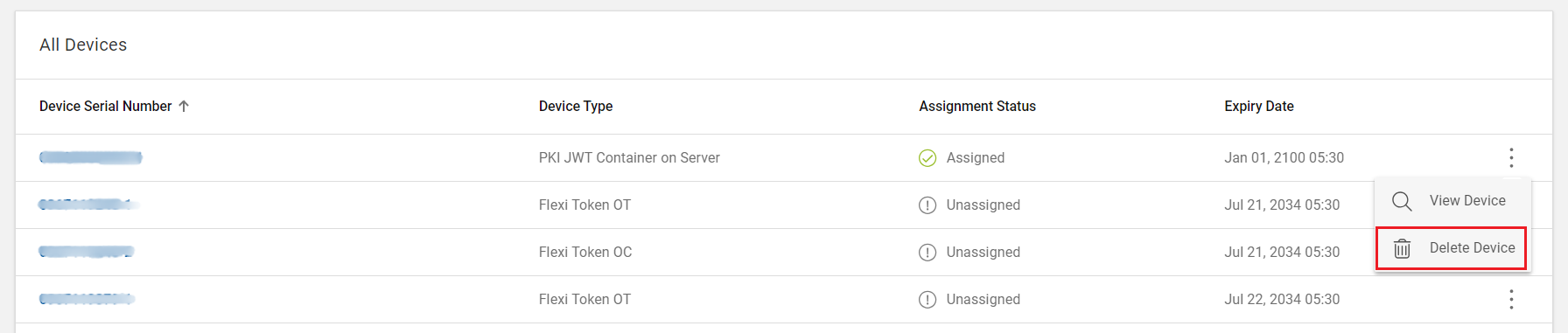Image resolution: width=1568 pixels, height=333 pixels.
Task: Choose Delete Device in the context menu
Action: [1452, 248]
